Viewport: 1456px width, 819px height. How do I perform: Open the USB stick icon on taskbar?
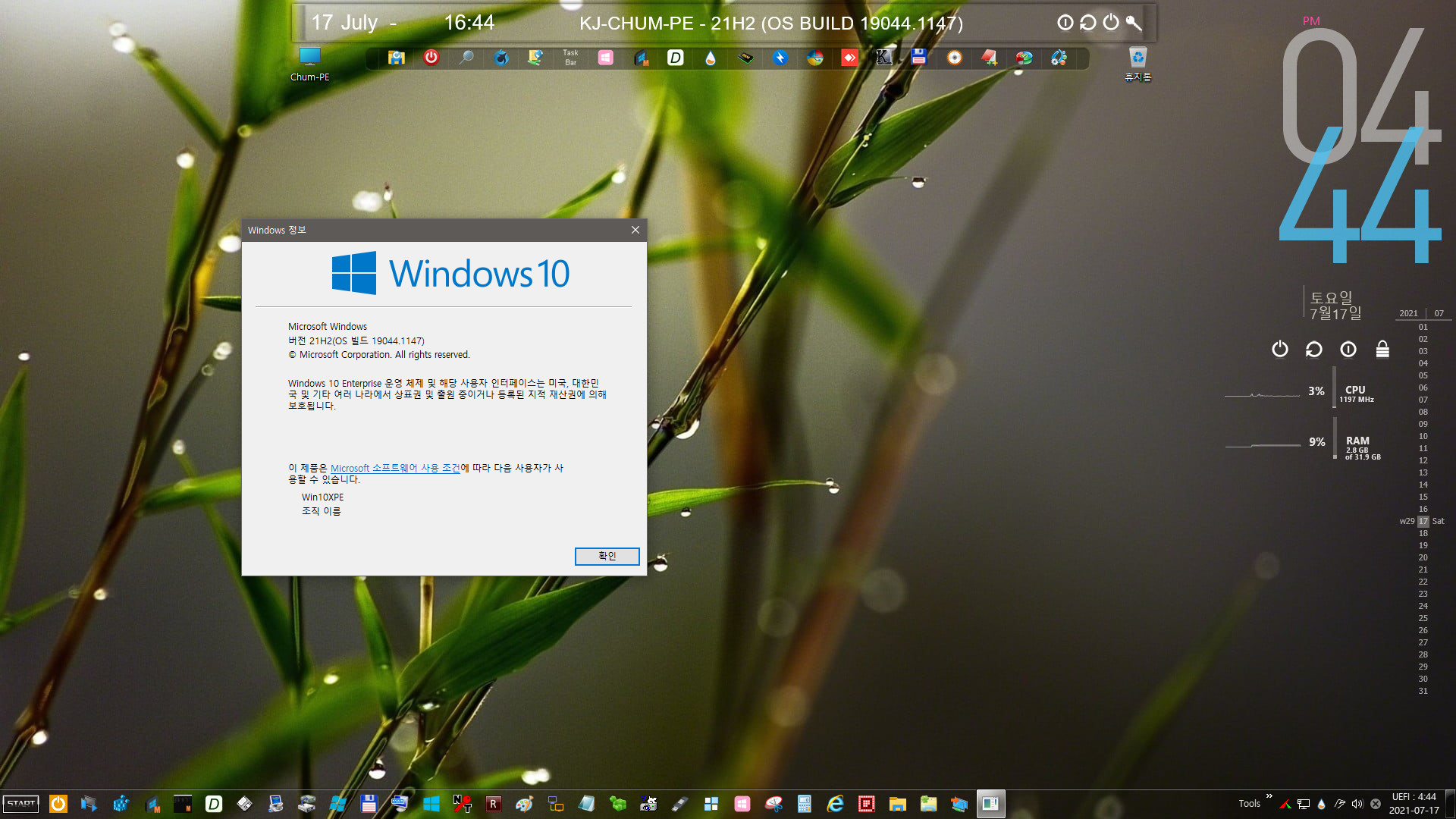[679, 804]
